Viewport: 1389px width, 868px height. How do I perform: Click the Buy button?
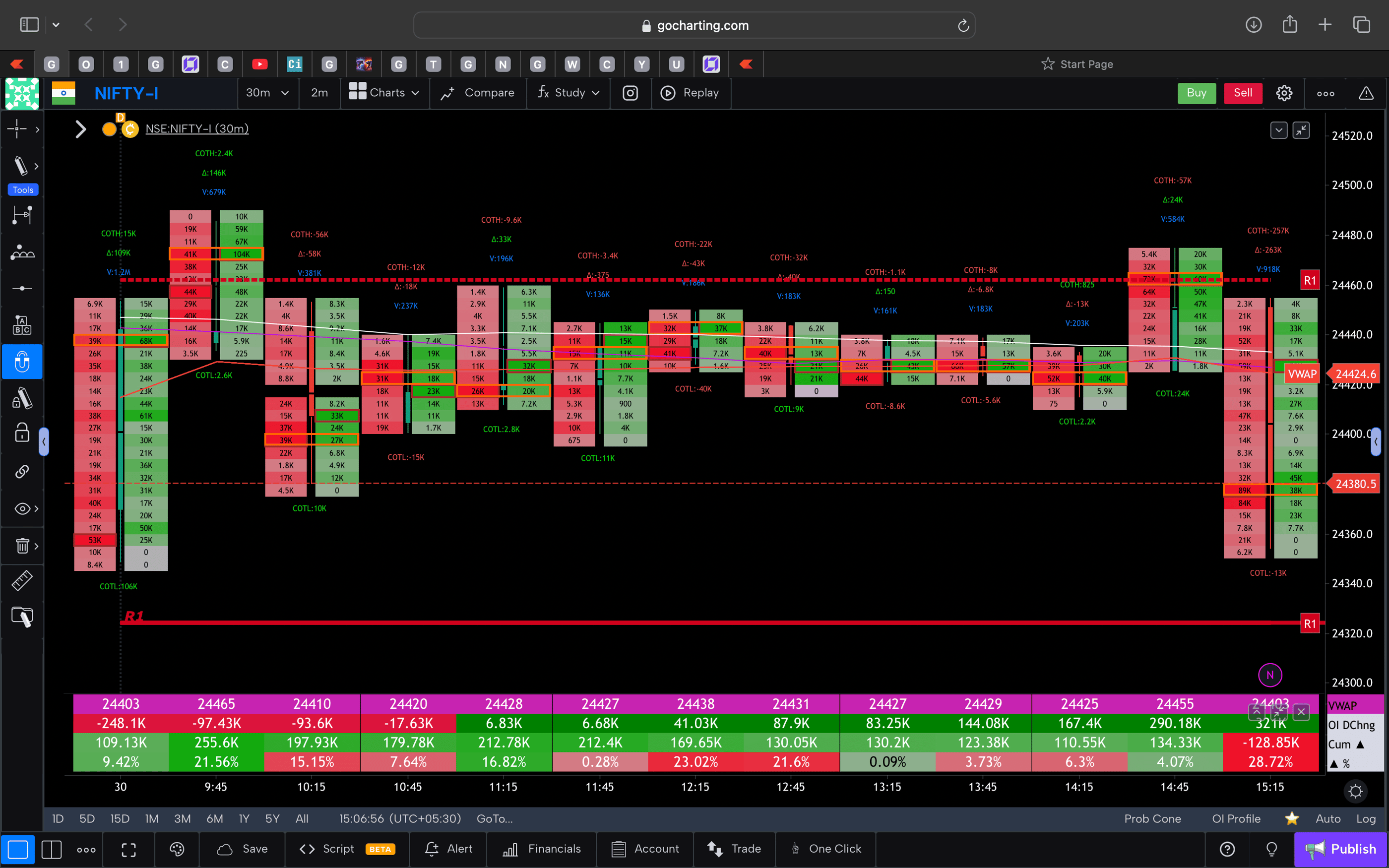coord(1196,93)
